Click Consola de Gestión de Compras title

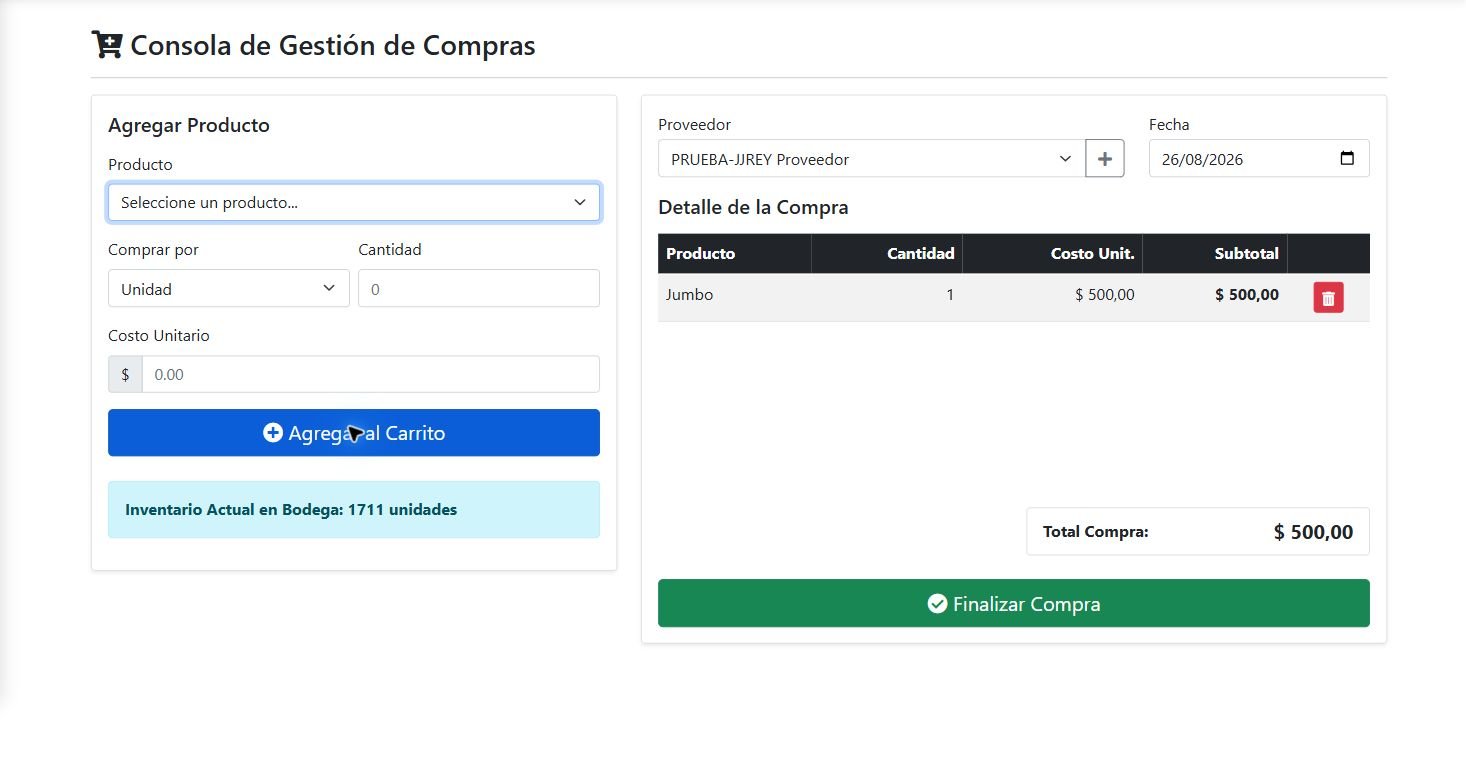tap(333, 45)
